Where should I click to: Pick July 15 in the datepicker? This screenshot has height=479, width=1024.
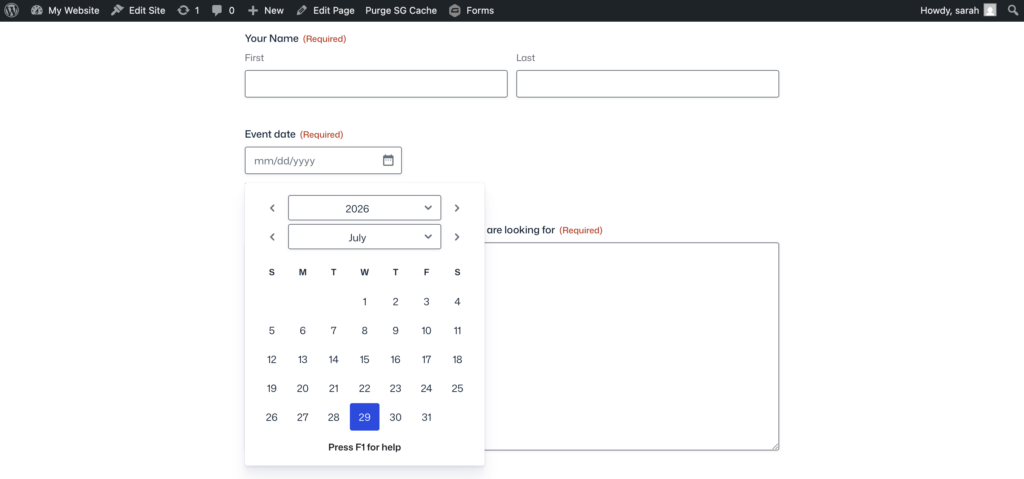364,359
